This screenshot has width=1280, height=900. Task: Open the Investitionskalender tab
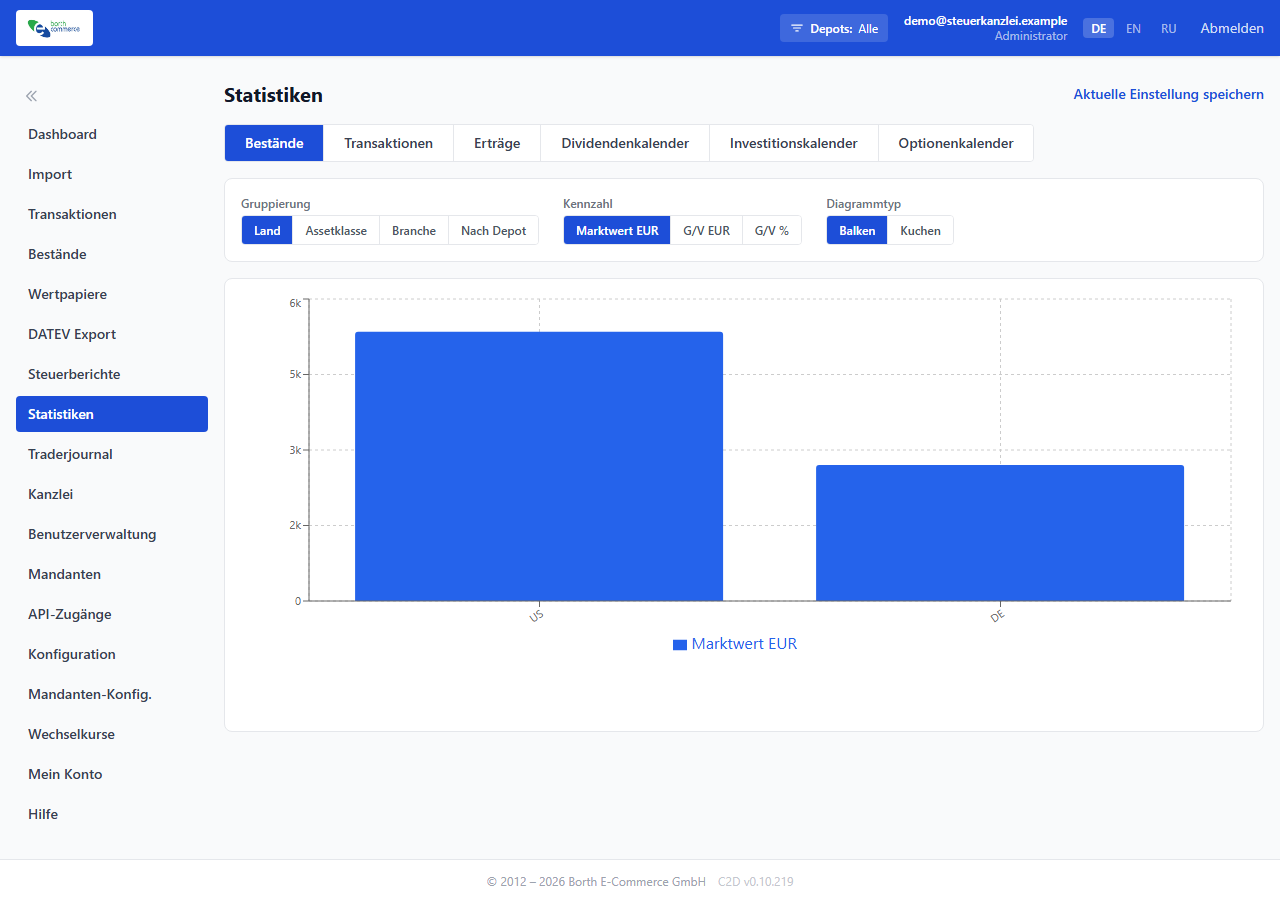(x=794, y=143)
